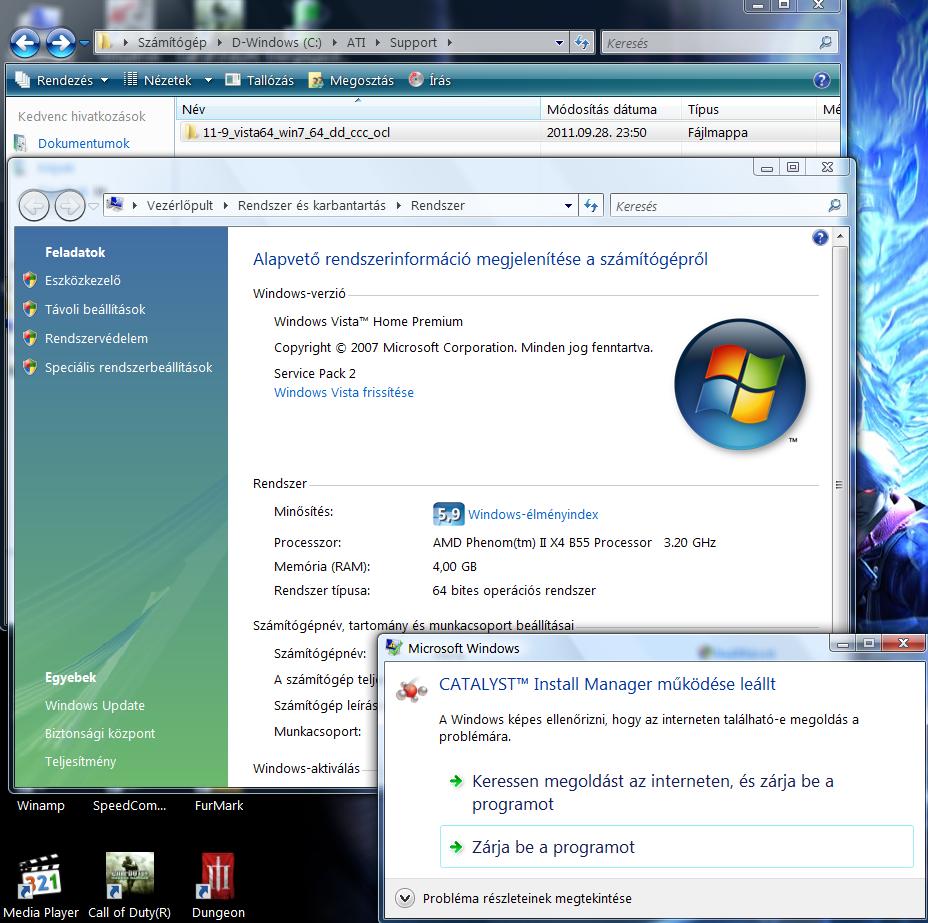Select SpeedCom... desktop shortcut label

129,806
